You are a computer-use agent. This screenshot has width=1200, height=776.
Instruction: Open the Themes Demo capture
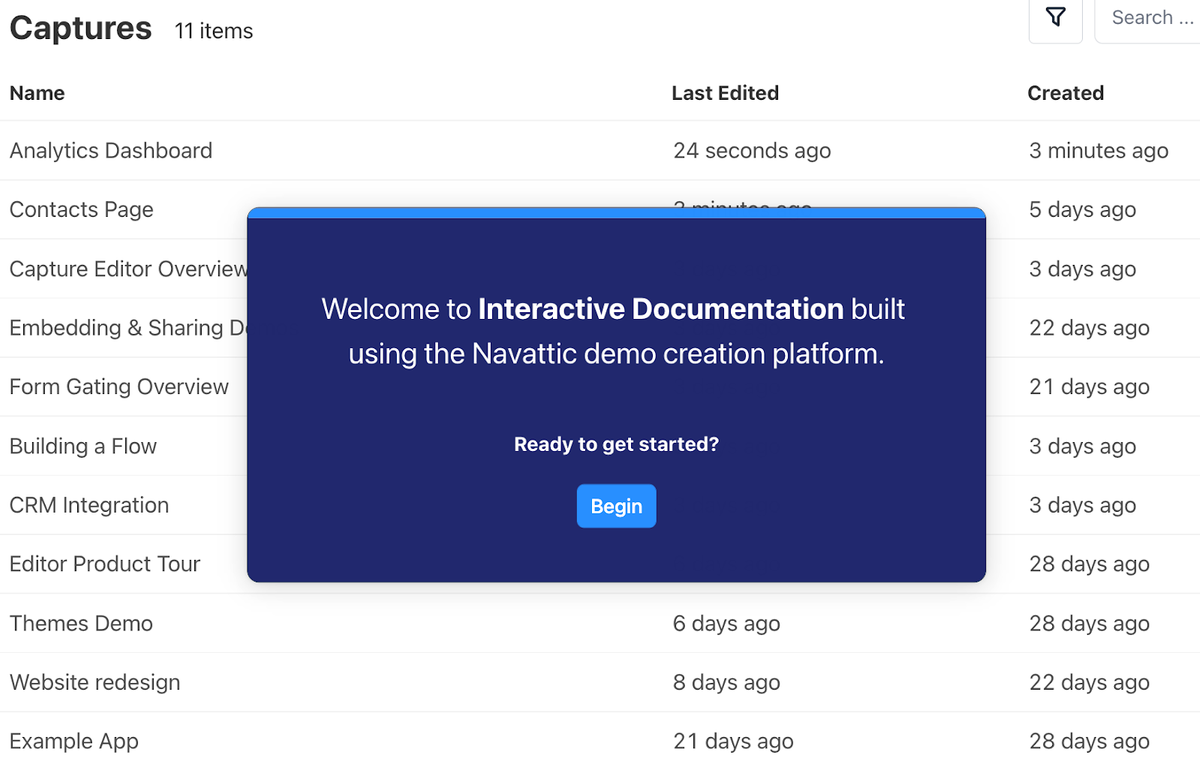pyautogui.click(x=81, y=623)
